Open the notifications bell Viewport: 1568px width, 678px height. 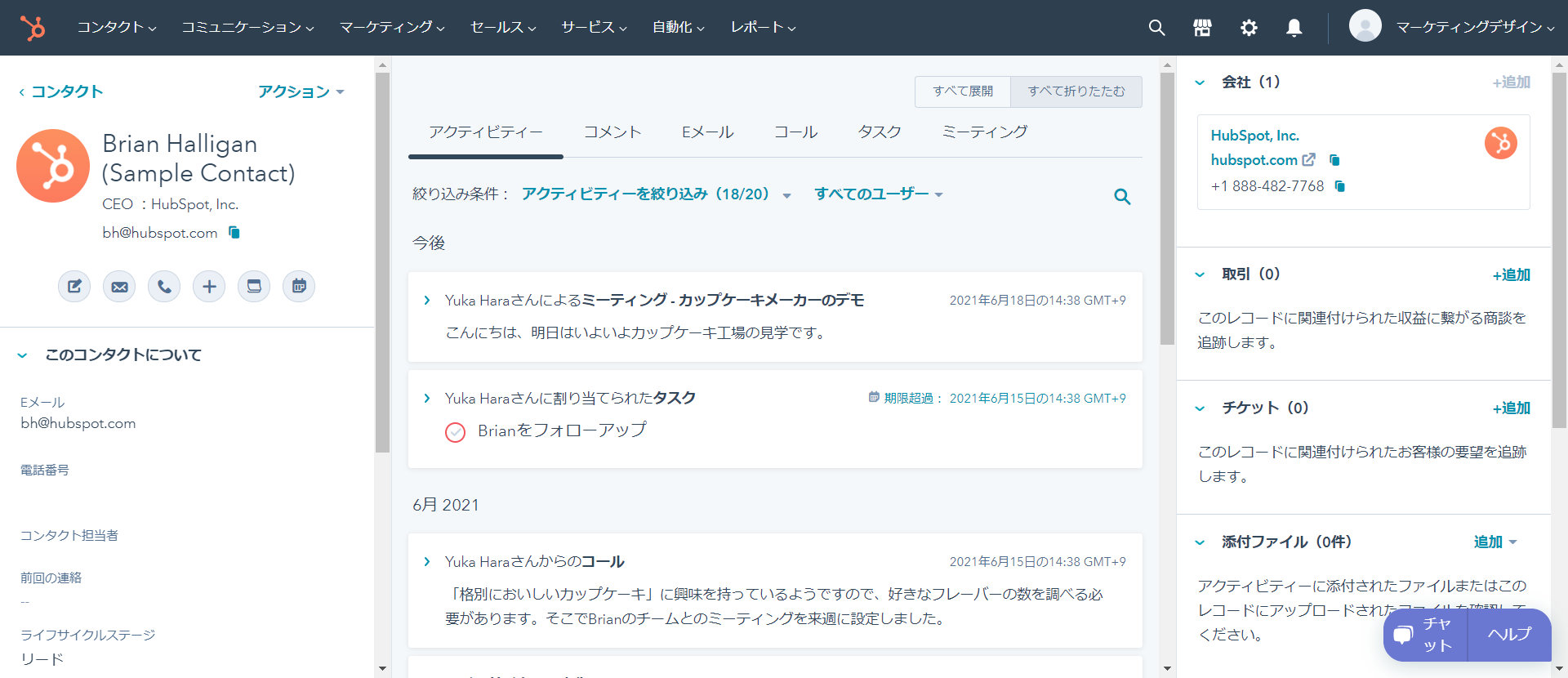coord(1294,28)
